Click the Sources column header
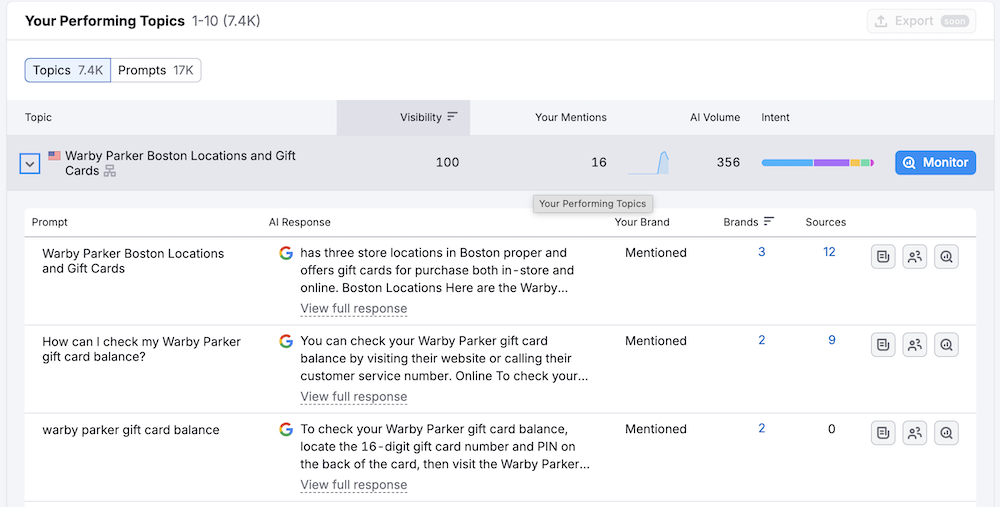Image resolution: width=1000 pixels, height=507 pixels. point(825,222)
